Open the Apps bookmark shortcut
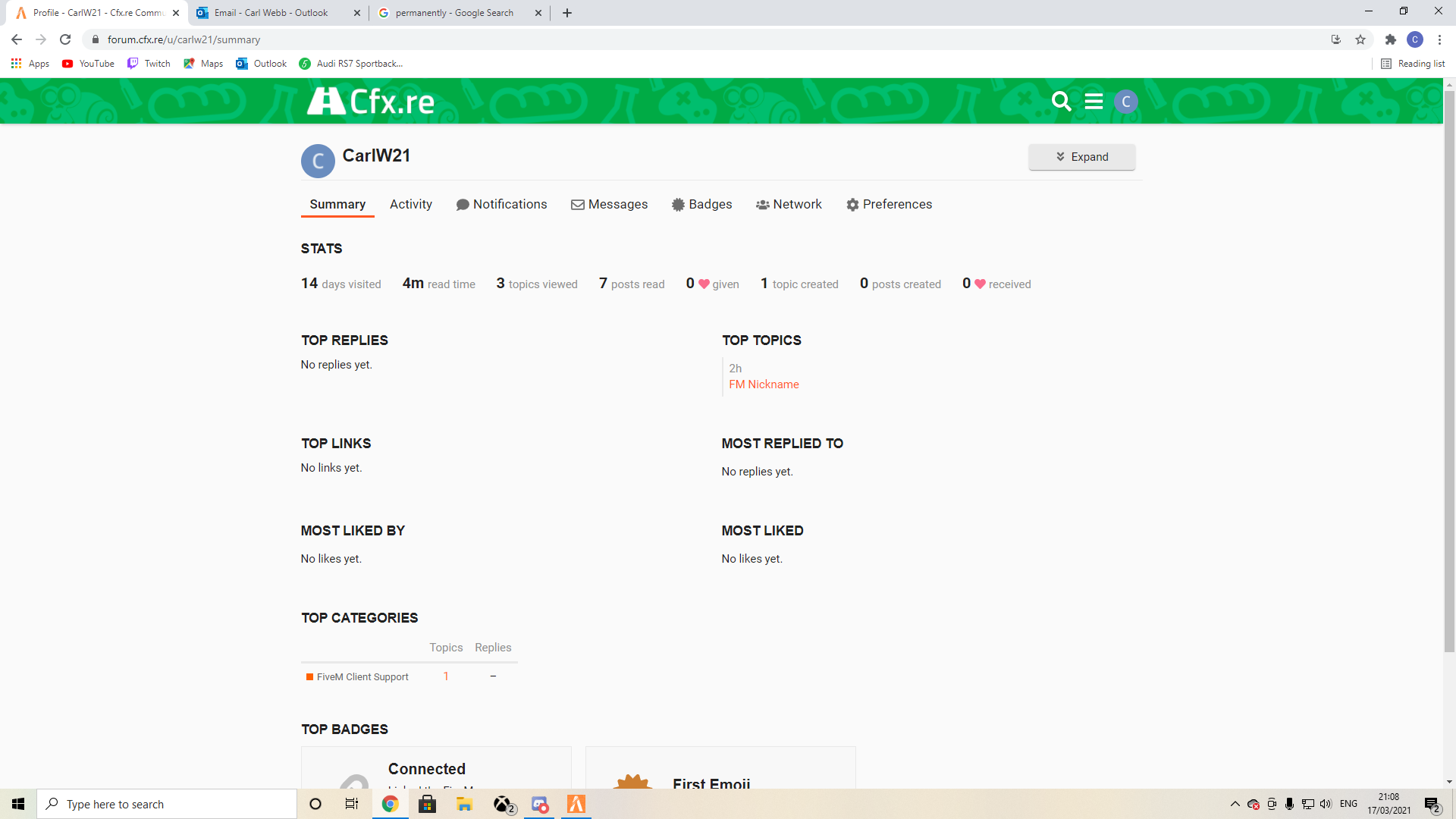 (30, 64)
